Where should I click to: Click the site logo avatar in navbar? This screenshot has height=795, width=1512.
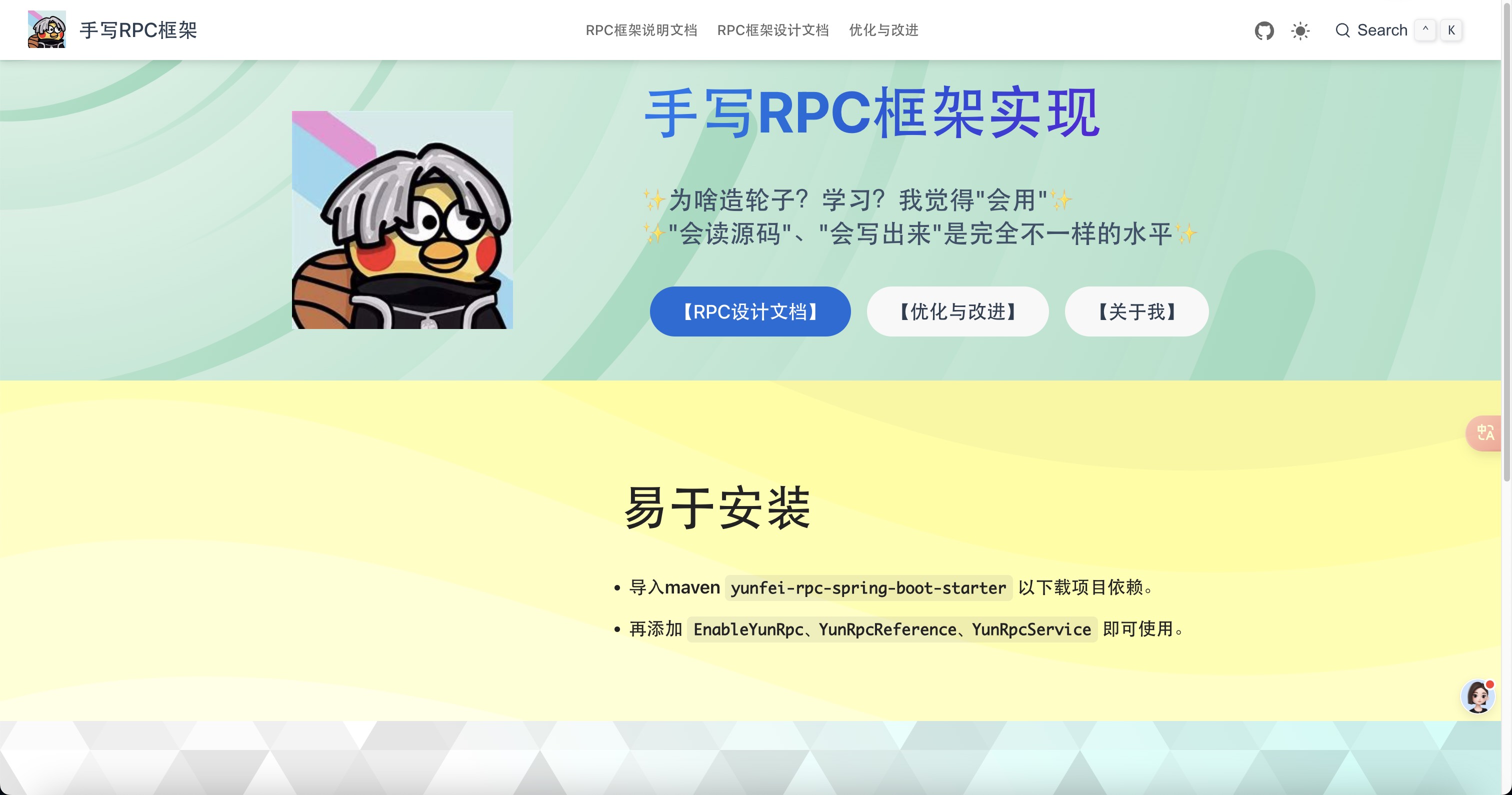[47, 29]
